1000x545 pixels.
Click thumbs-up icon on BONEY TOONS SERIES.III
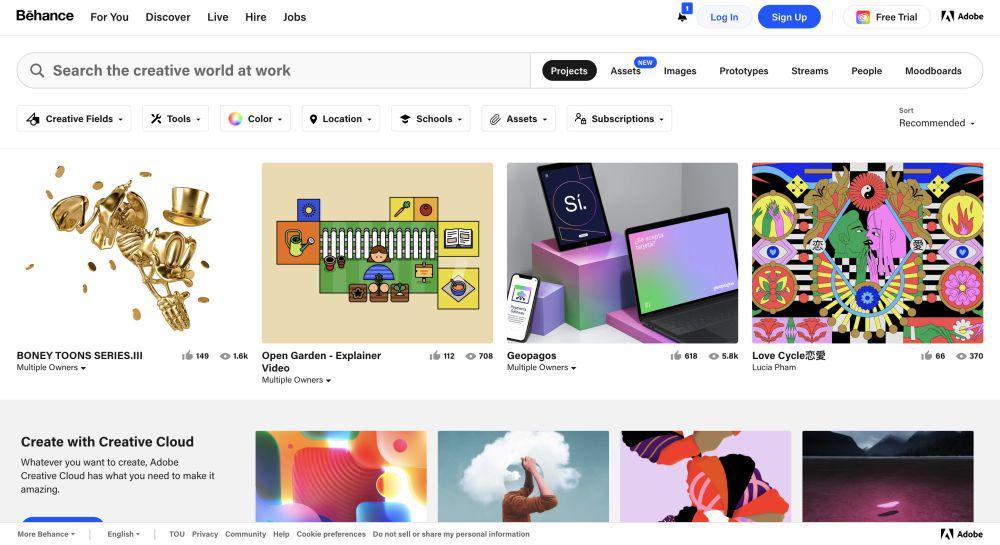pyautogui.click(x=187, y=356)
